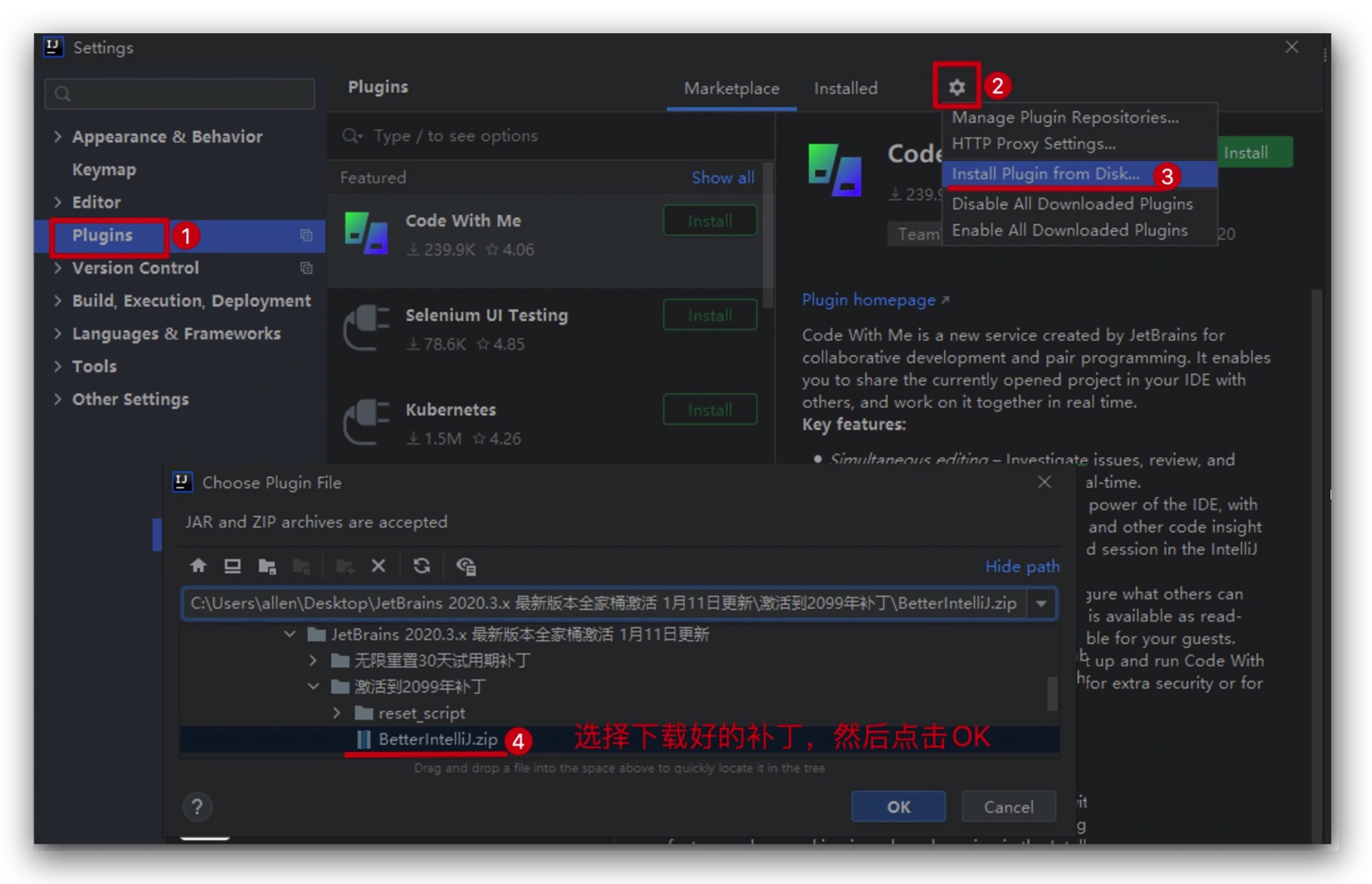Click the Hide path link
This screenshot has height=884, width=1372.
click(x=1022, y=566)
